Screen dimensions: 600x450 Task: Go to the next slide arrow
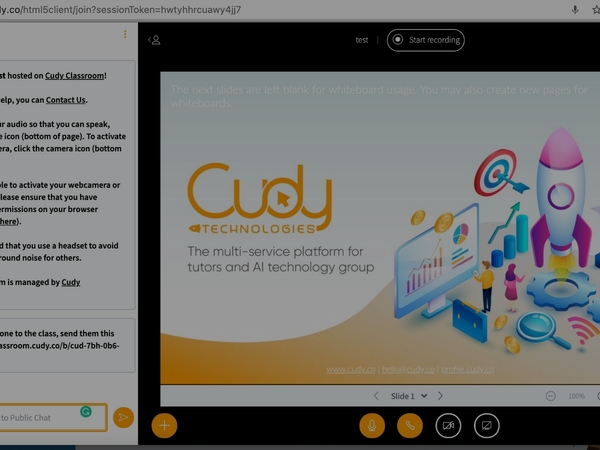coord(440,396)
